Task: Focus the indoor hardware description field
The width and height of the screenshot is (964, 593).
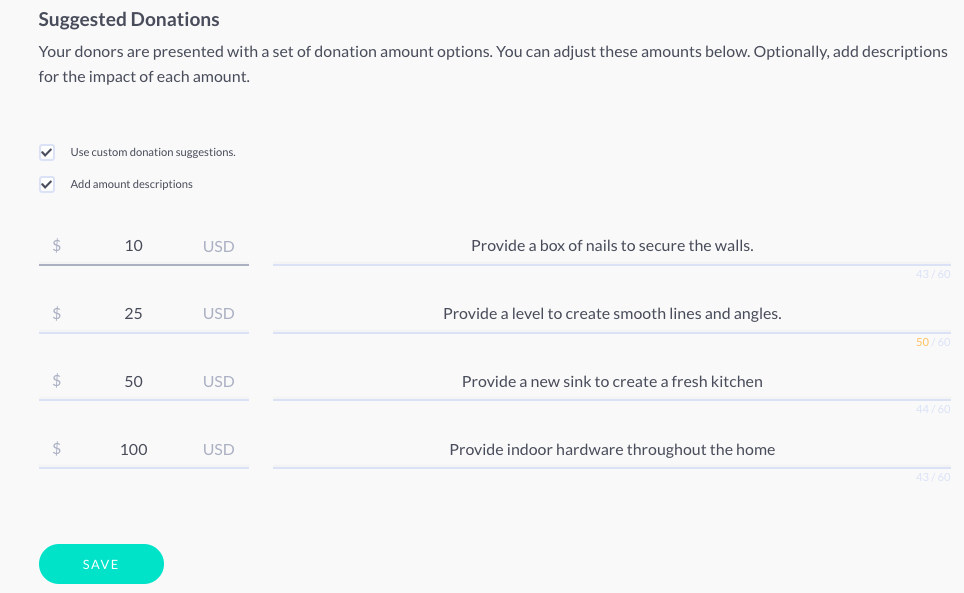Action: (612, 449)
